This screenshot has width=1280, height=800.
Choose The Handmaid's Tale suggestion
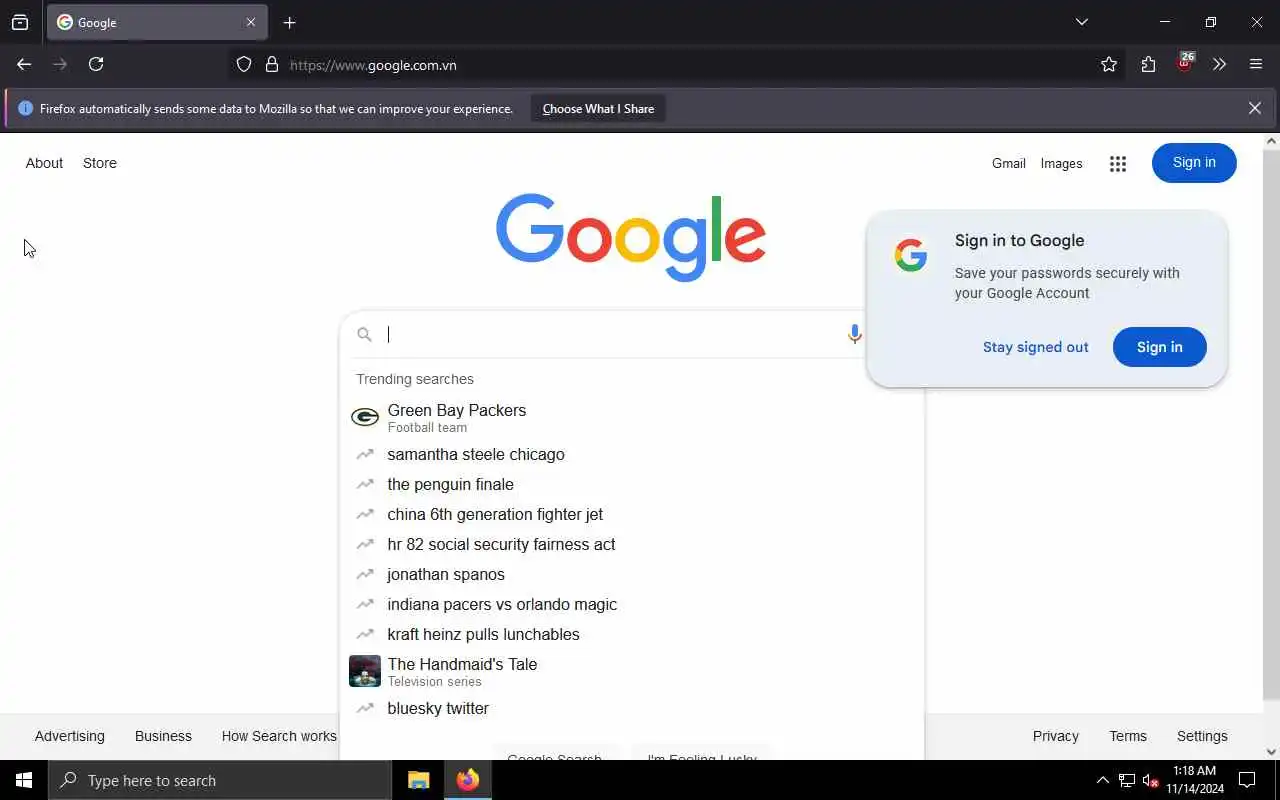pyautogui.click(x=632, y=671)
